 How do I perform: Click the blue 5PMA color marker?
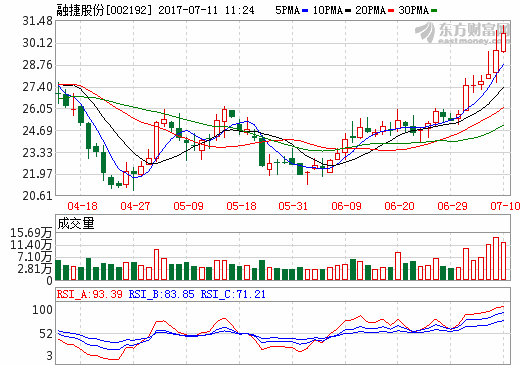coord(305,11)
